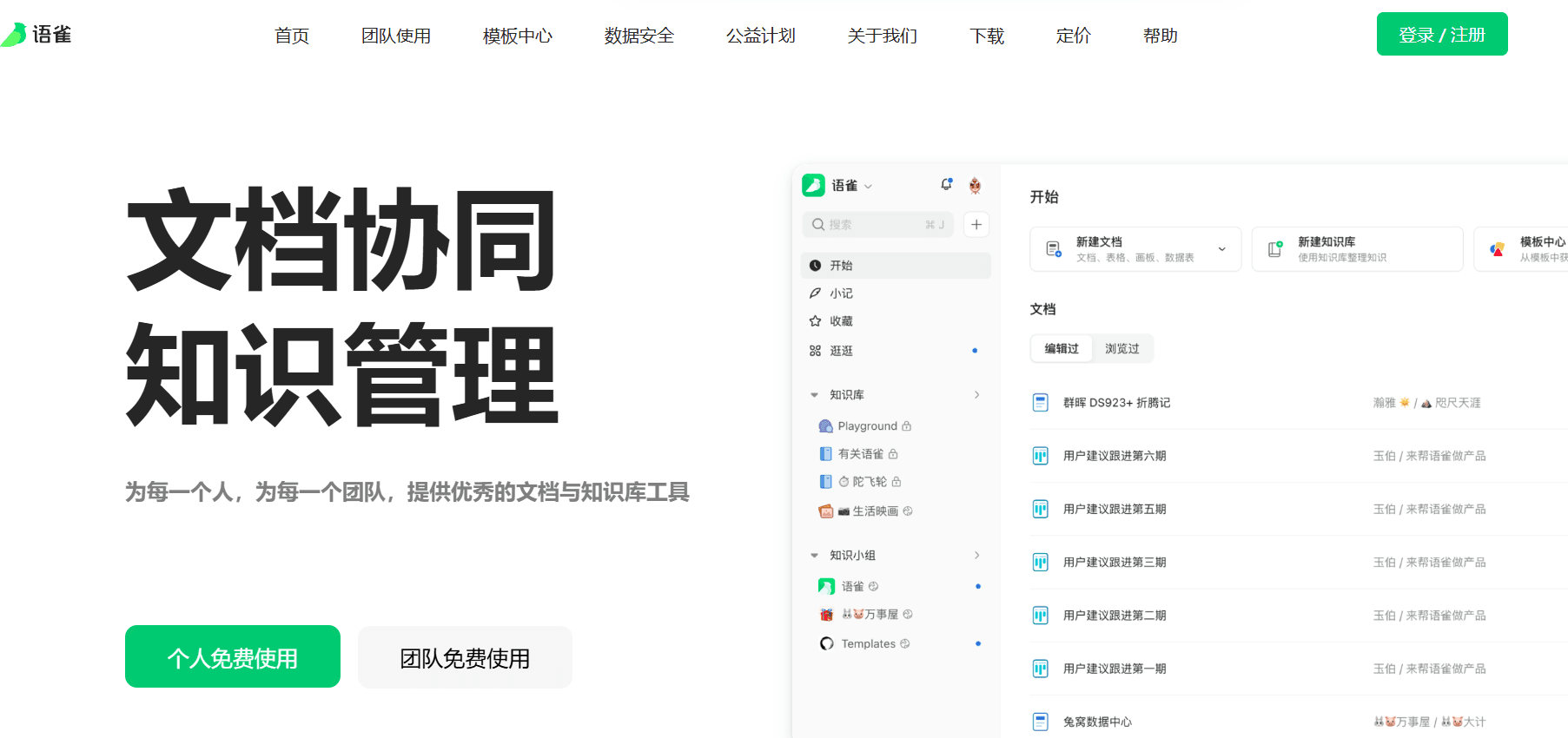Screen dimensions: 1568x738
Task: Expand the 新建文档 dropdown arrow
Action: coord(1222,249)
